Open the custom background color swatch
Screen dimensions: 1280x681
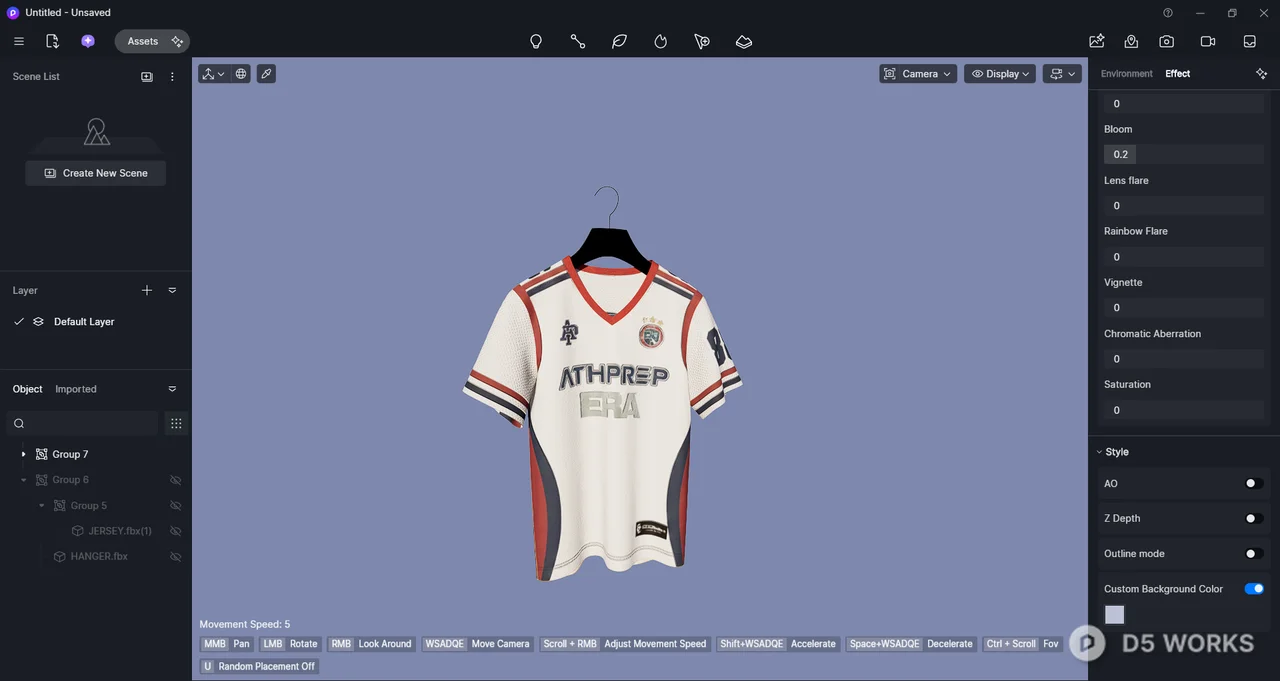tap(1114, 615)
